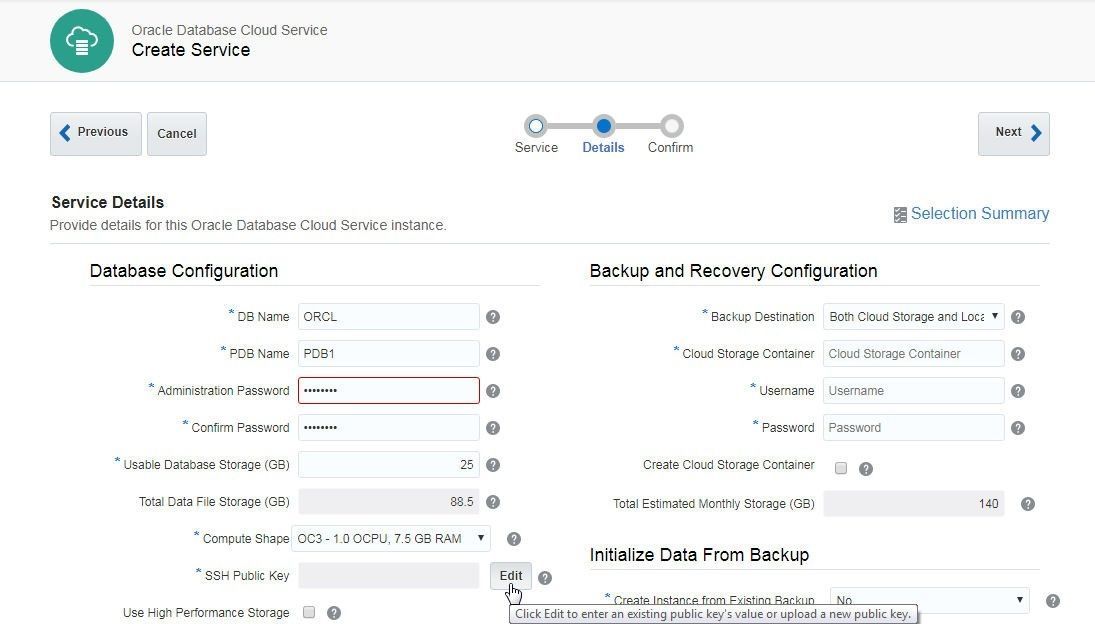Click the Confirm Password field

point(389,428)
